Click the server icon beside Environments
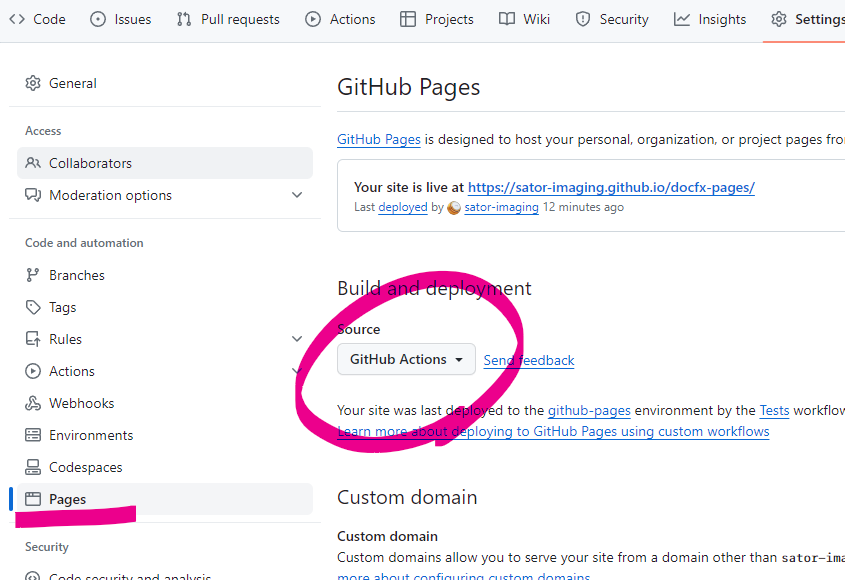This screenshot has width=845, height=580. click(33, 435)
